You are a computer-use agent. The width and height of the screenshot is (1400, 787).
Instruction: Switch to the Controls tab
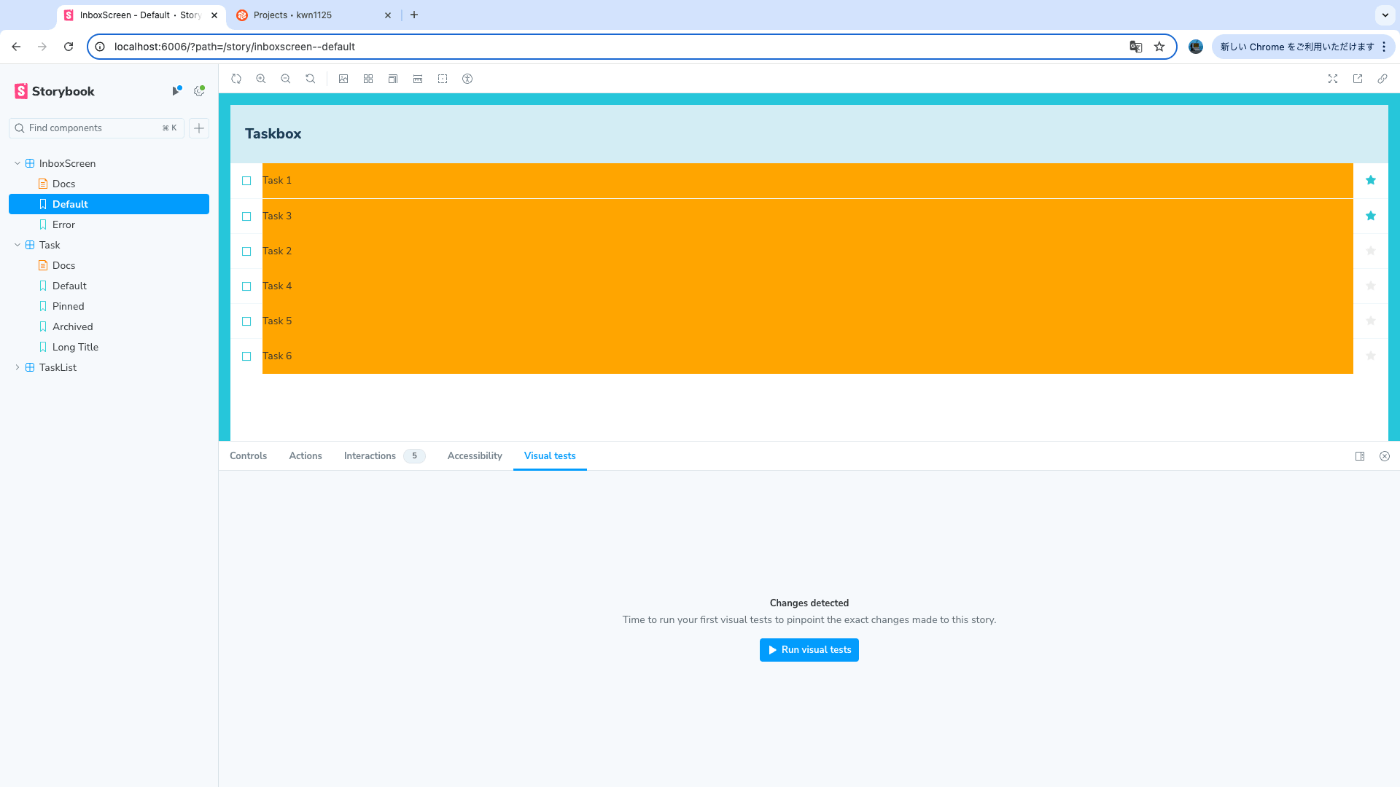248,456
